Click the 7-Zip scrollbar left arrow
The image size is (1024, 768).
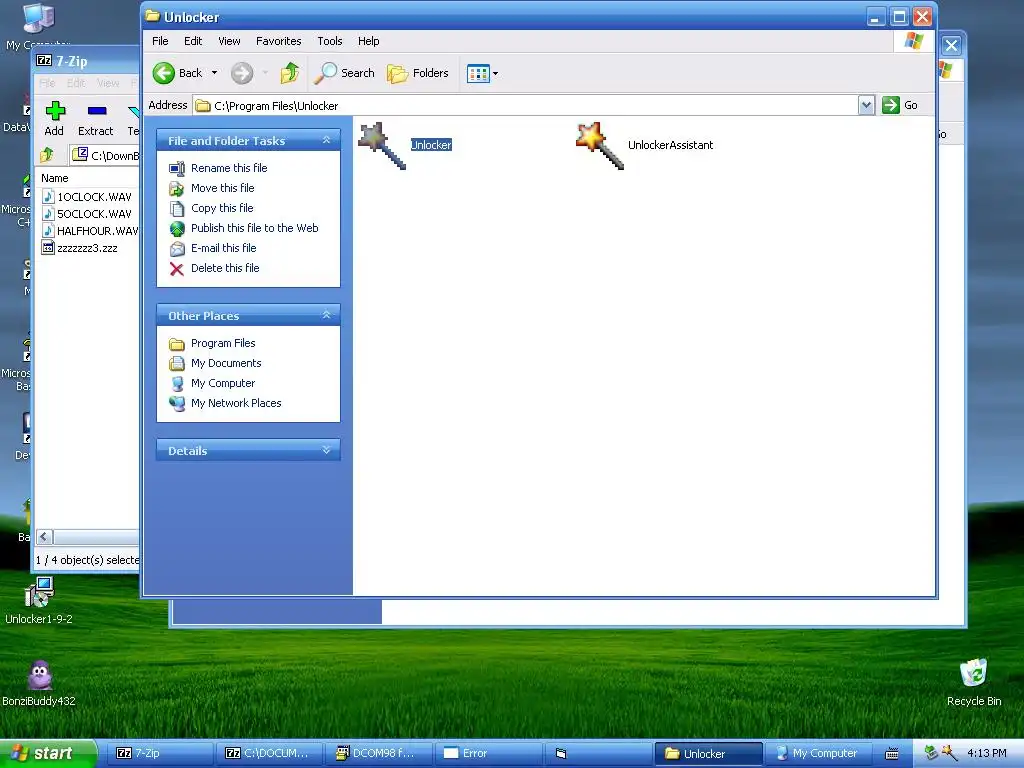[44, 537]
